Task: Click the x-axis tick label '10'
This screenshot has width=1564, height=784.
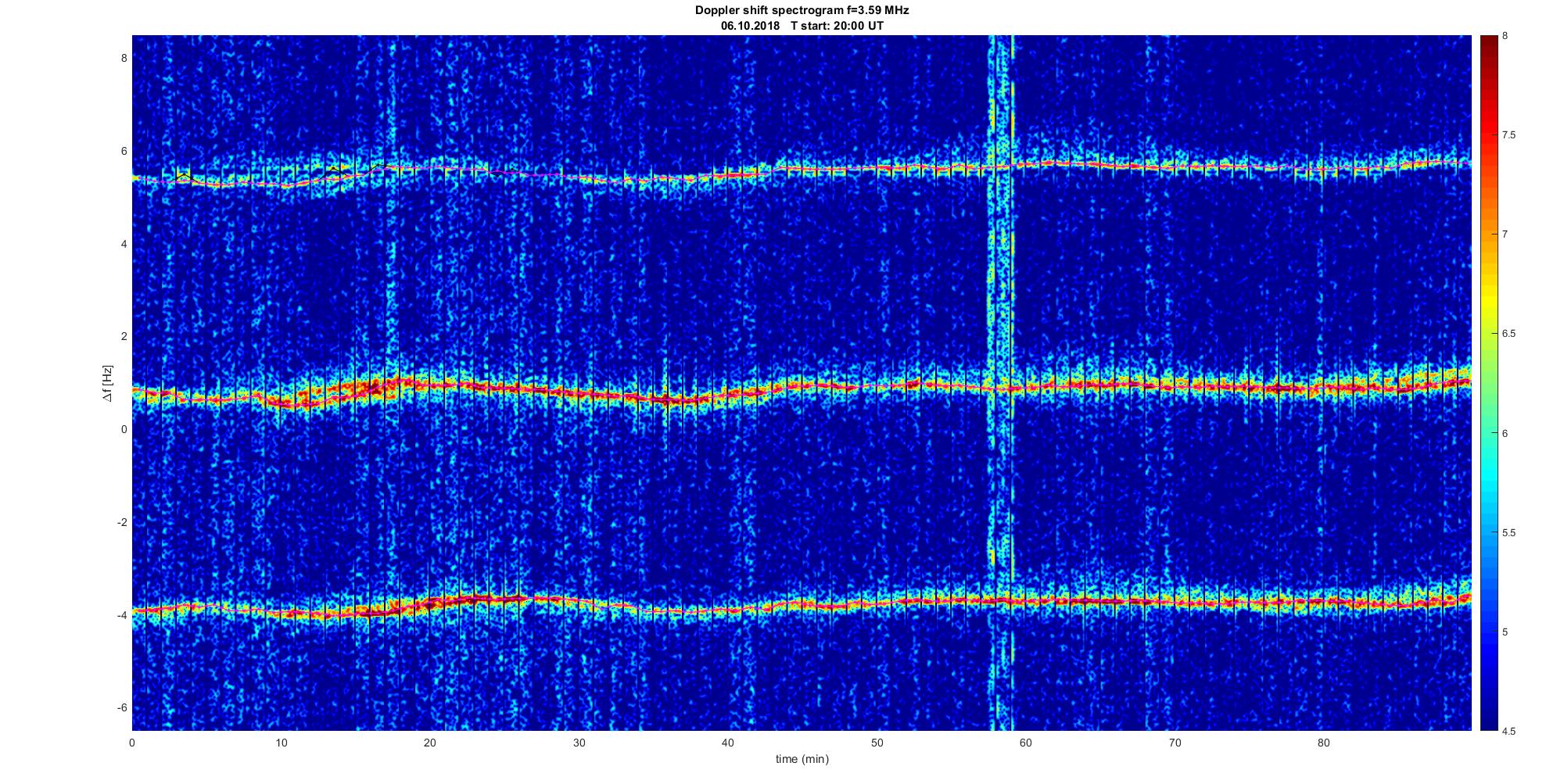Action: (x=282, y=743)
